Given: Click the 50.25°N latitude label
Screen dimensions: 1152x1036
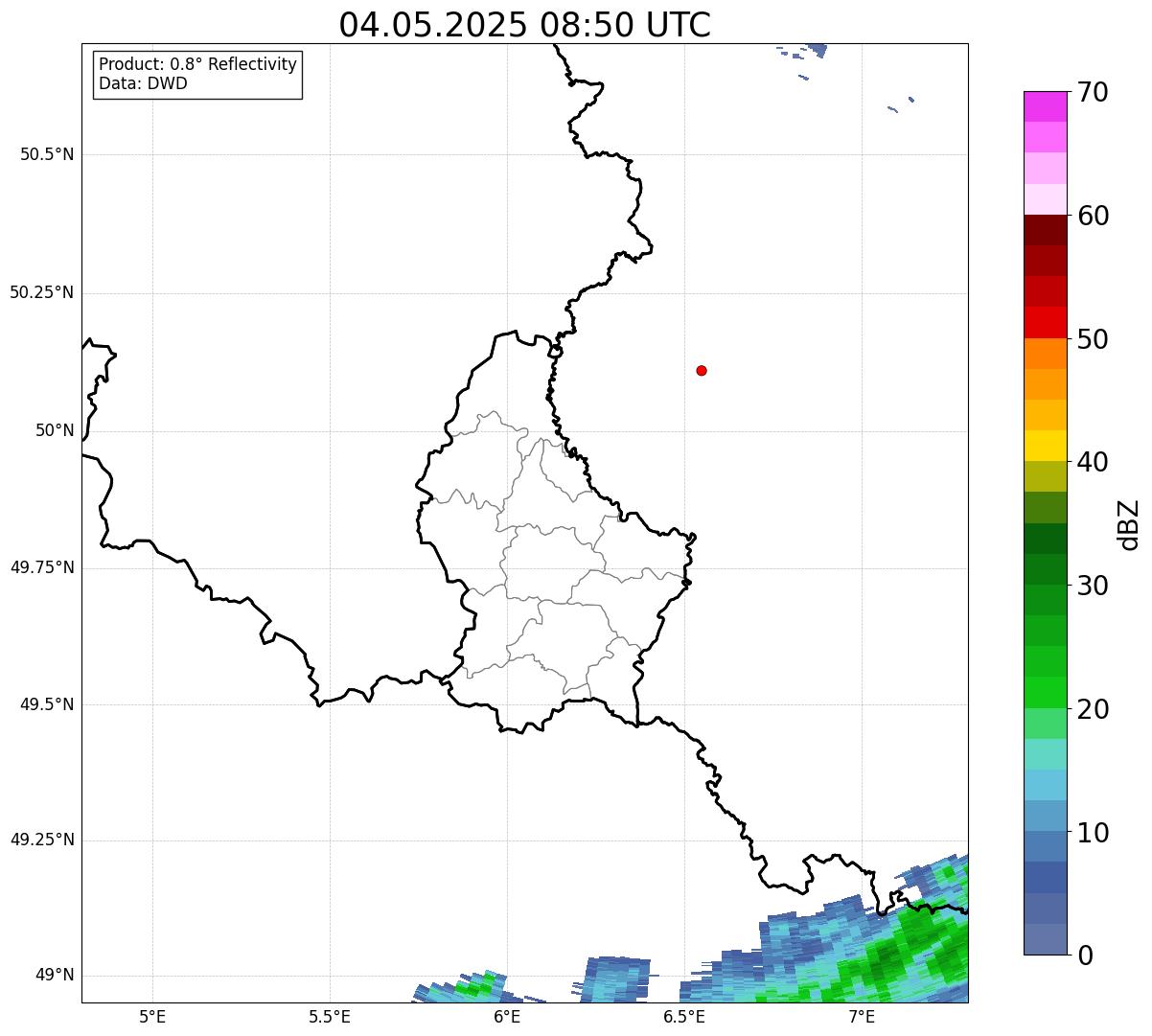Looking at the screenshot, I should tap(42, 292).
